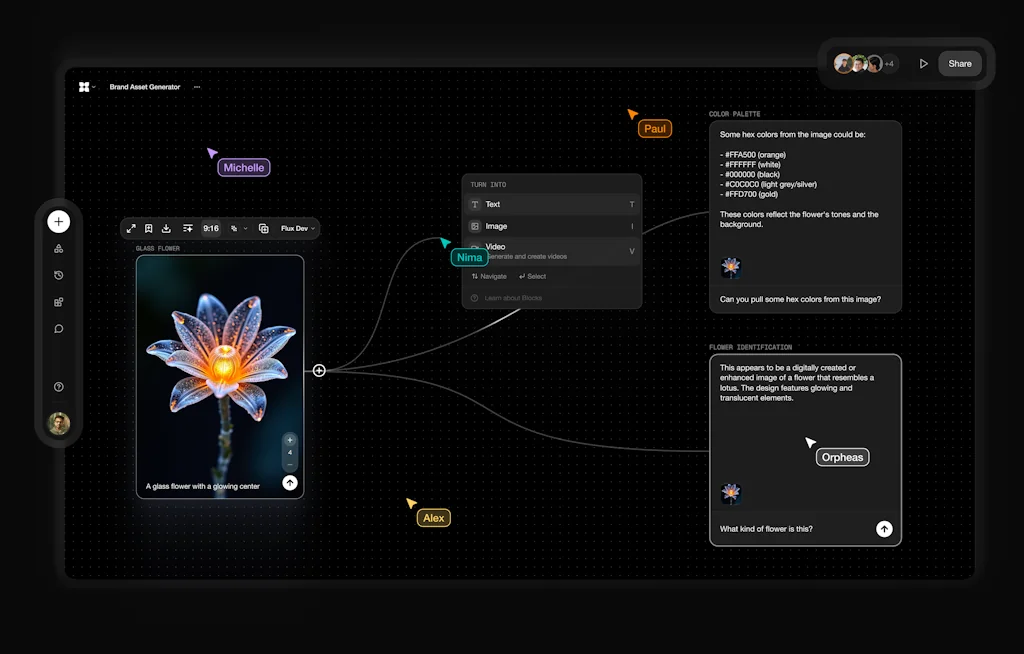Click the plus connector node beside the flower image

(x=319, y=370)
